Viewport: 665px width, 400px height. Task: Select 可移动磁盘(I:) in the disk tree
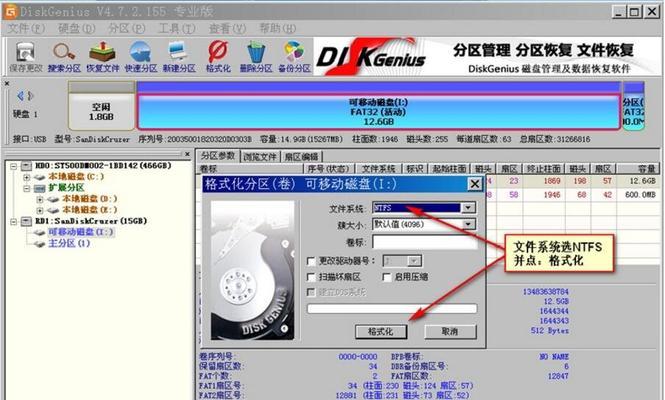tap(81, 232)
